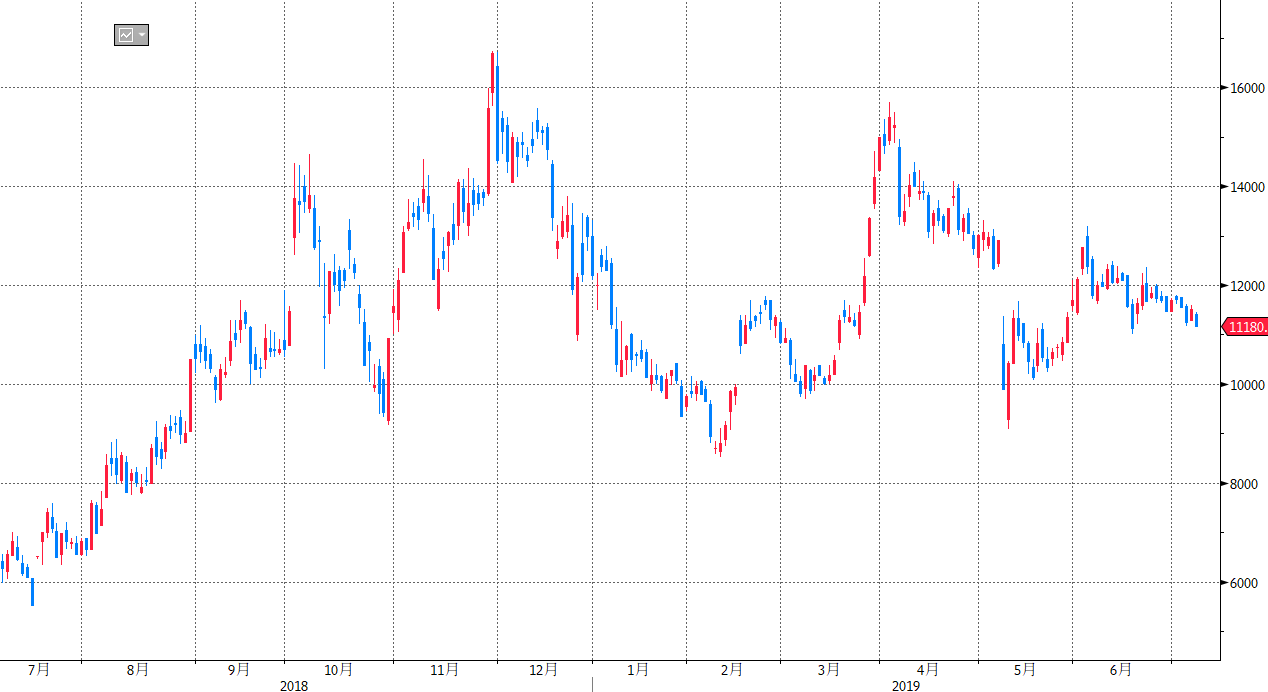
Task: Select the 12月 month marker
Action: [544, 670]
